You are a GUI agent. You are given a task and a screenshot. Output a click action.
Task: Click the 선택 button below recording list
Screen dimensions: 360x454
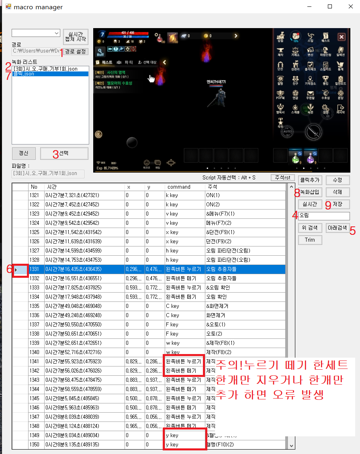[x=64, y=153]
